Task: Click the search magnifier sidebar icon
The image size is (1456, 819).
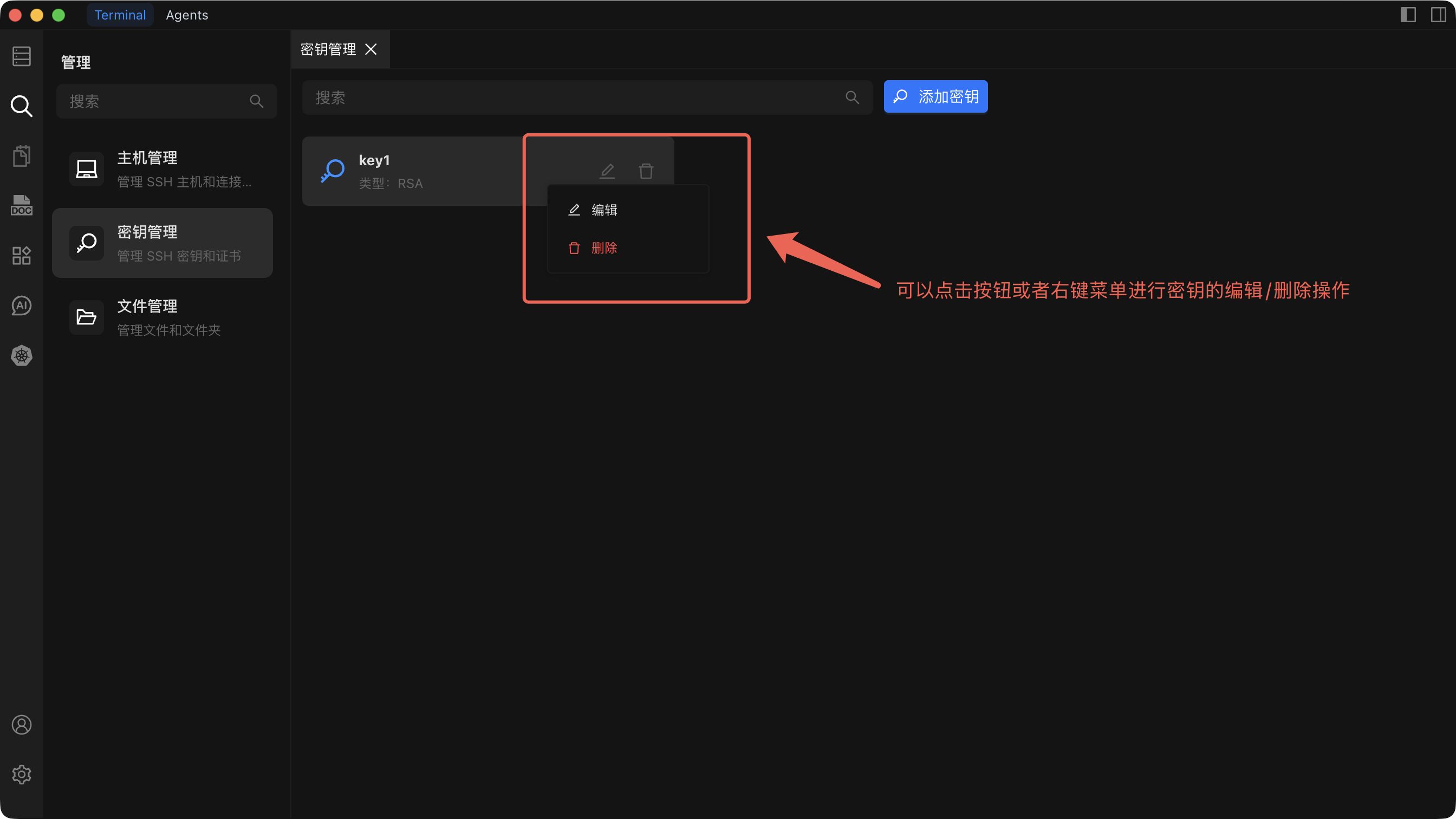Action: point(22,106)
